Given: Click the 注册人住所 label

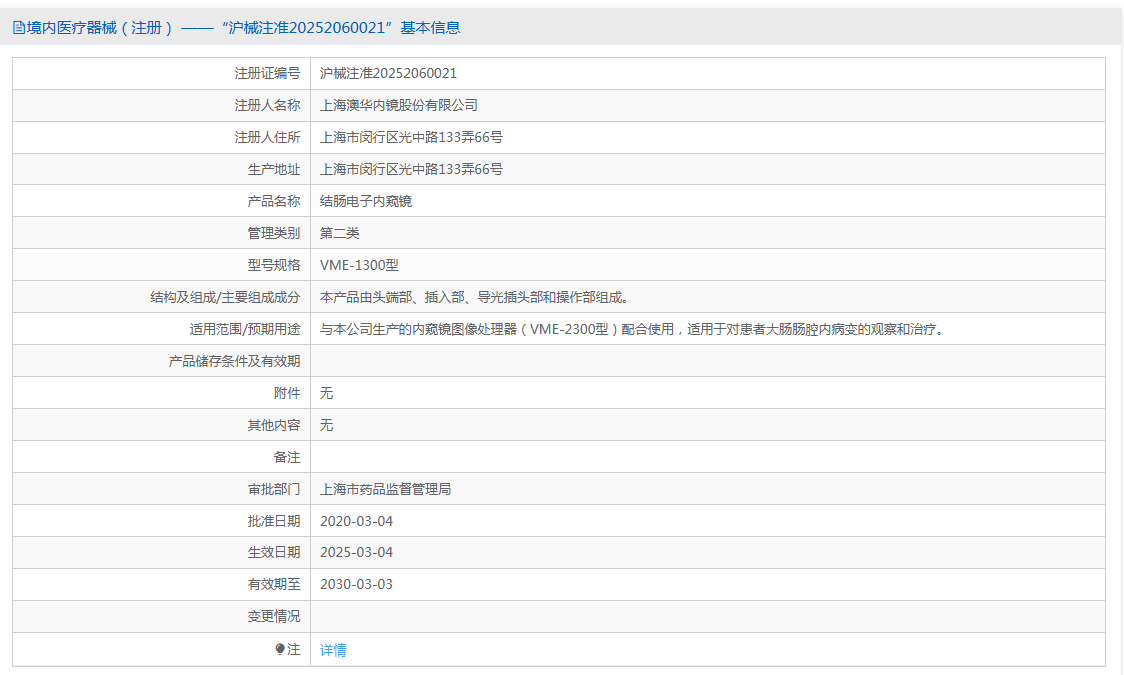Looking at the screenshot, I should tap(267, 138).
